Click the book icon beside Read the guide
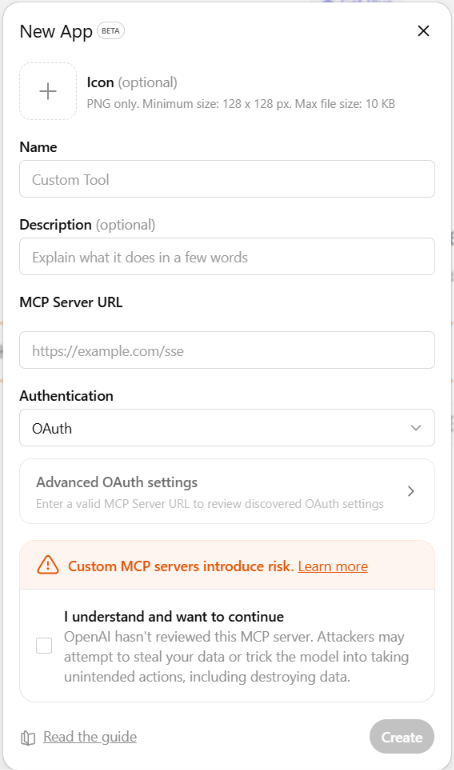Screen dimensions: 454x770 tap(28, 738)
